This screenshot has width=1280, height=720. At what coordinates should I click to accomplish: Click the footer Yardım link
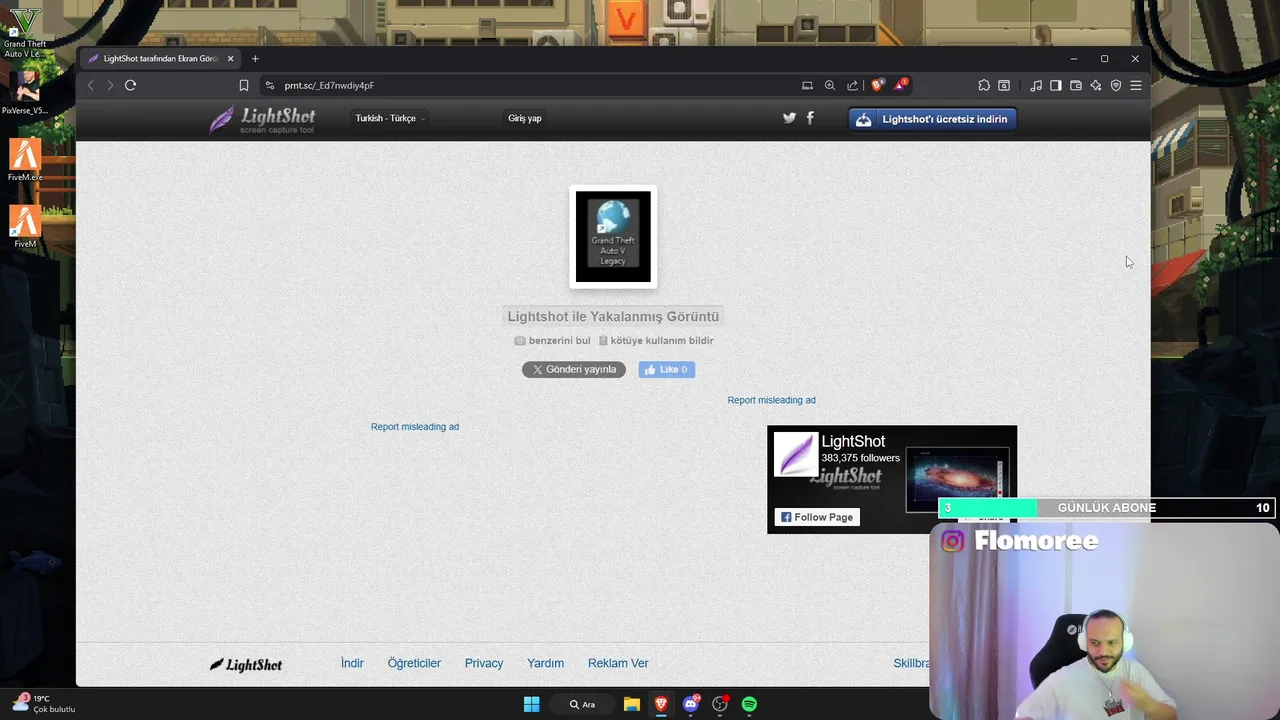pyautogui.click(x=546, y=663)
